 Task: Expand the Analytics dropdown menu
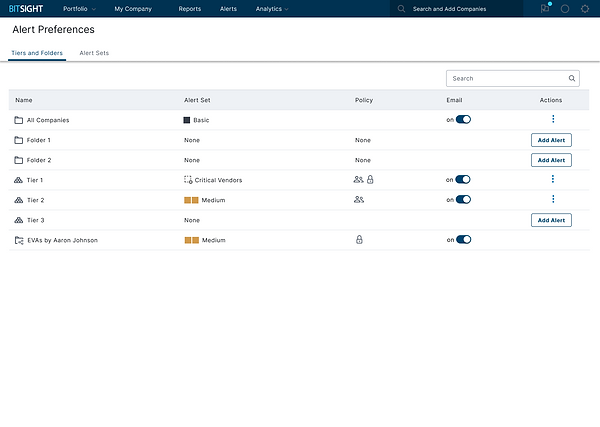point(272,8)
